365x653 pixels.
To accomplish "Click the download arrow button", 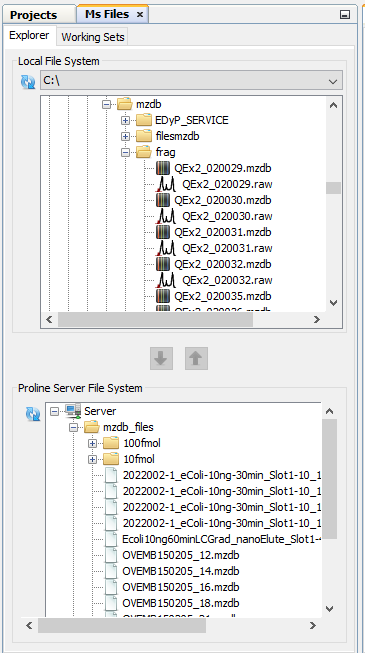I will pyautogui.click(x=161, y=358).
